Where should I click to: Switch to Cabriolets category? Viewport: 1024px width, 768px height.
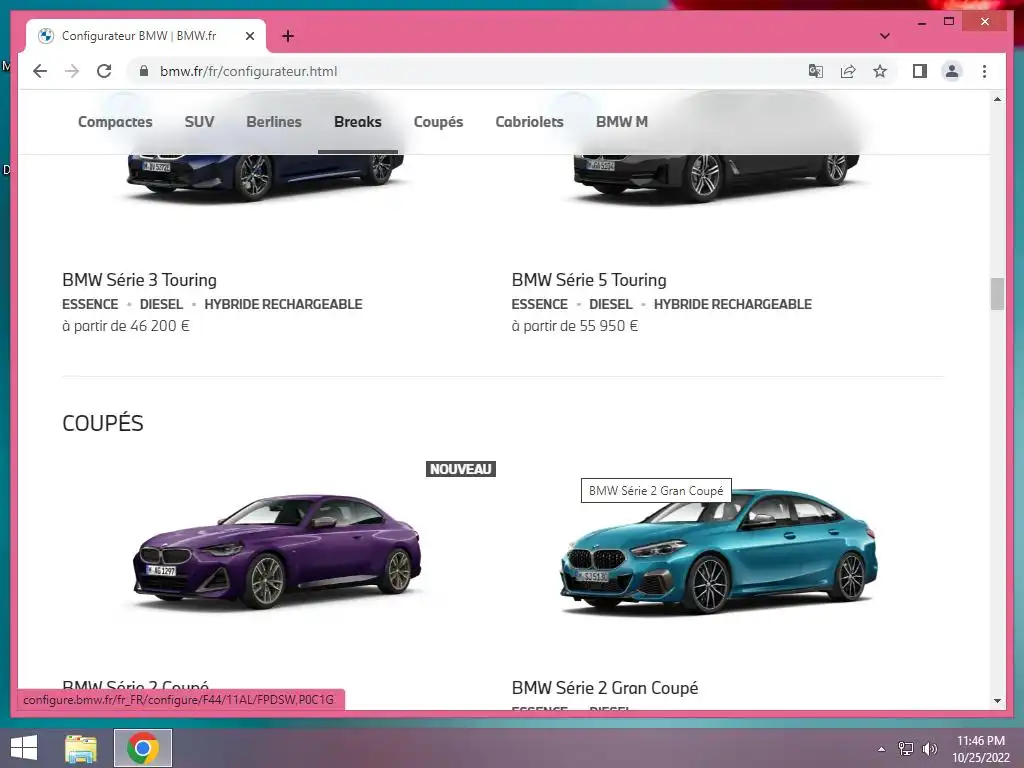pos(529,121)
